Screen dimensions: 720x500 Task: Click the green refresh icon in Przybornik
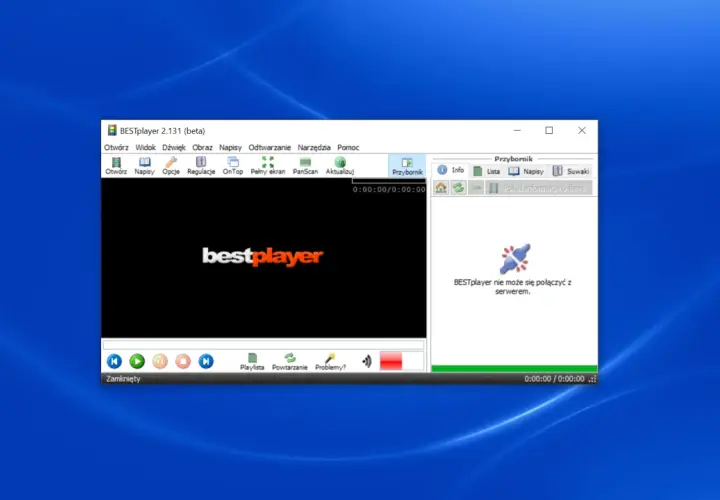[458, 188]
